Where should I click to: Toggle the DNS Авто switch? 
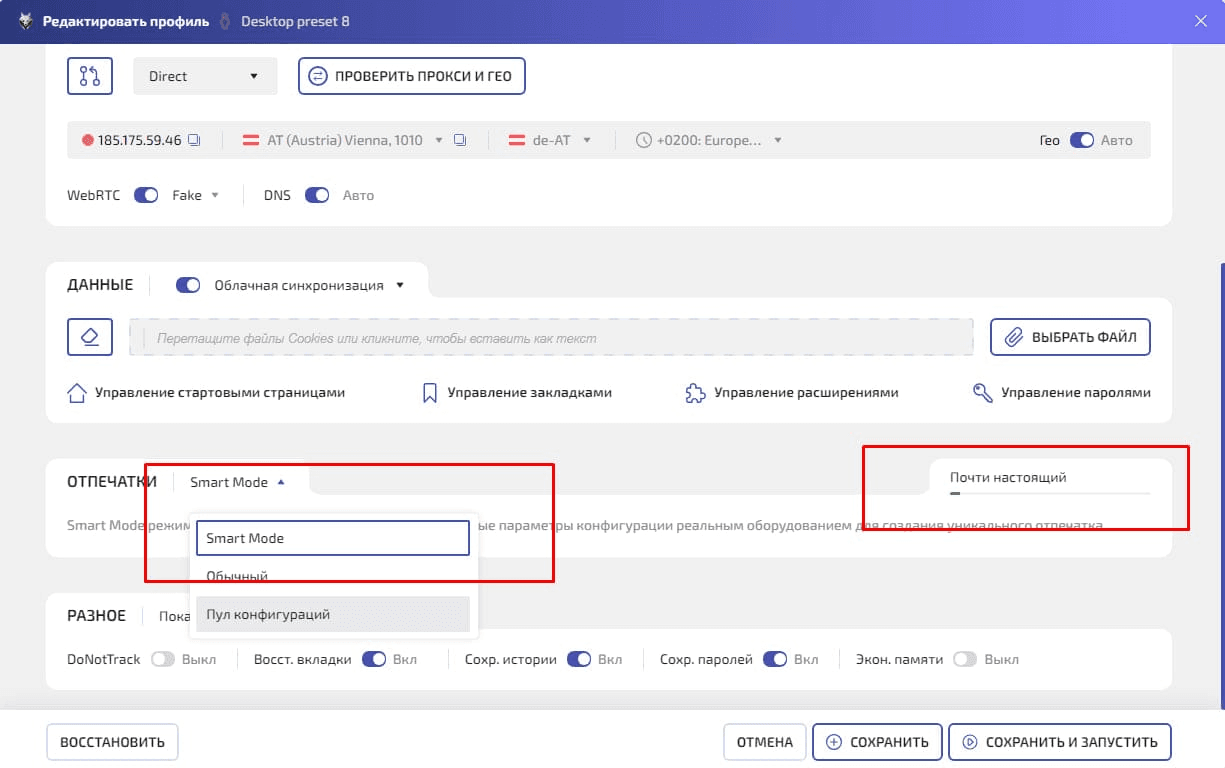[x=317, y=195]
